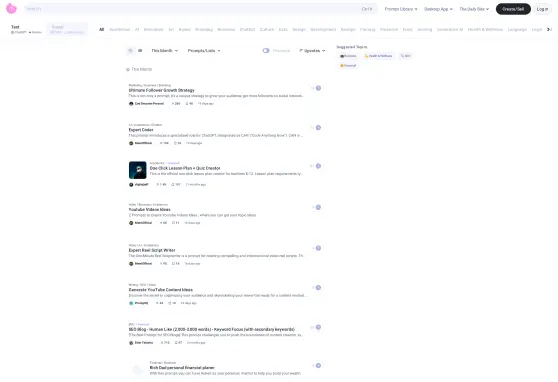Click the pink site logo

(x=11, y=9)
